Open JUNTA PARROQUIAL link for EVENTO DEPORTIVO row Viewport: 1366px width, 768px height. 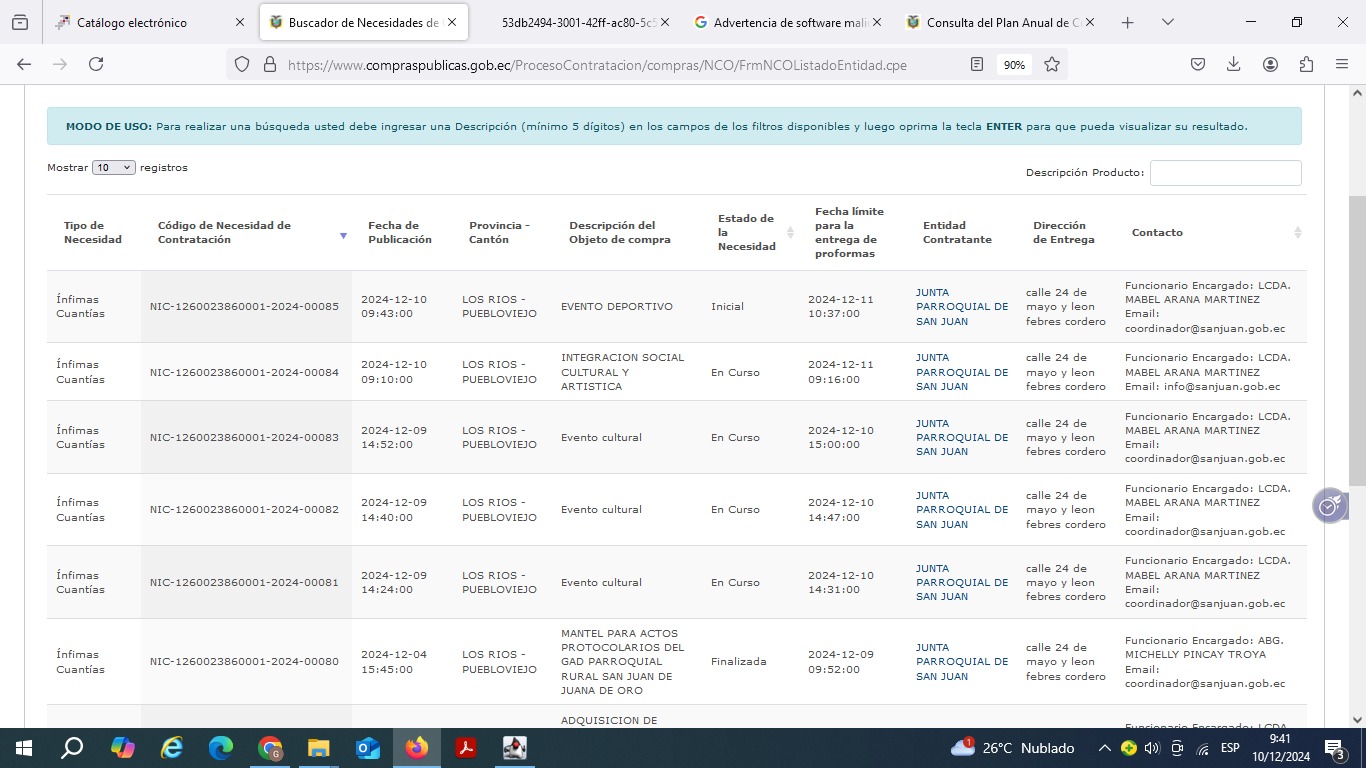click(x=961, y=307)
